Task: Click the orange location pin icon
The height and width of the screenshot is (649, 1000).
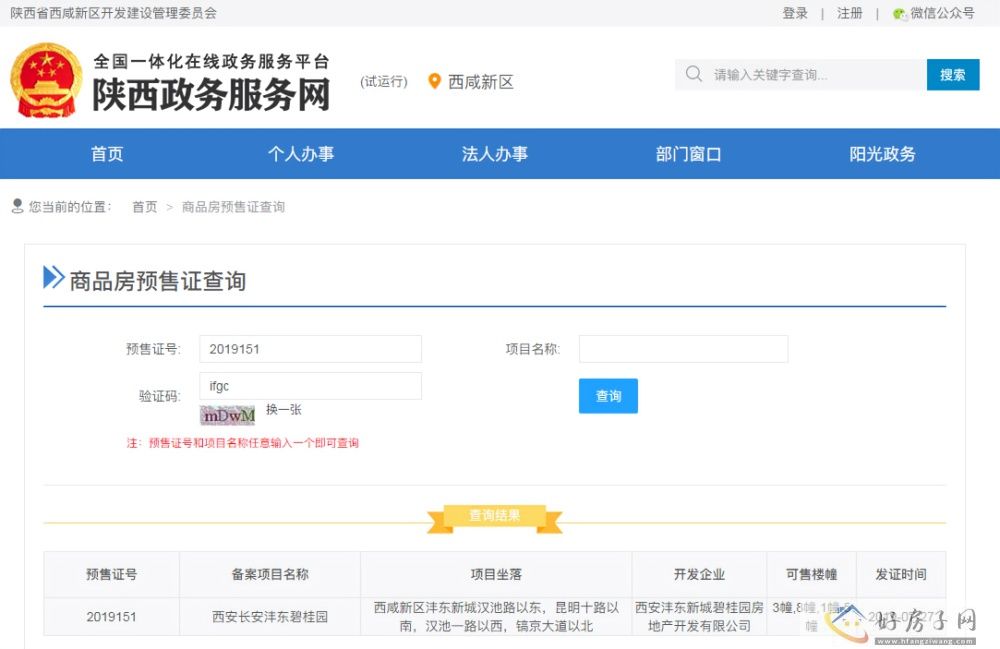Action: (434, 81)
